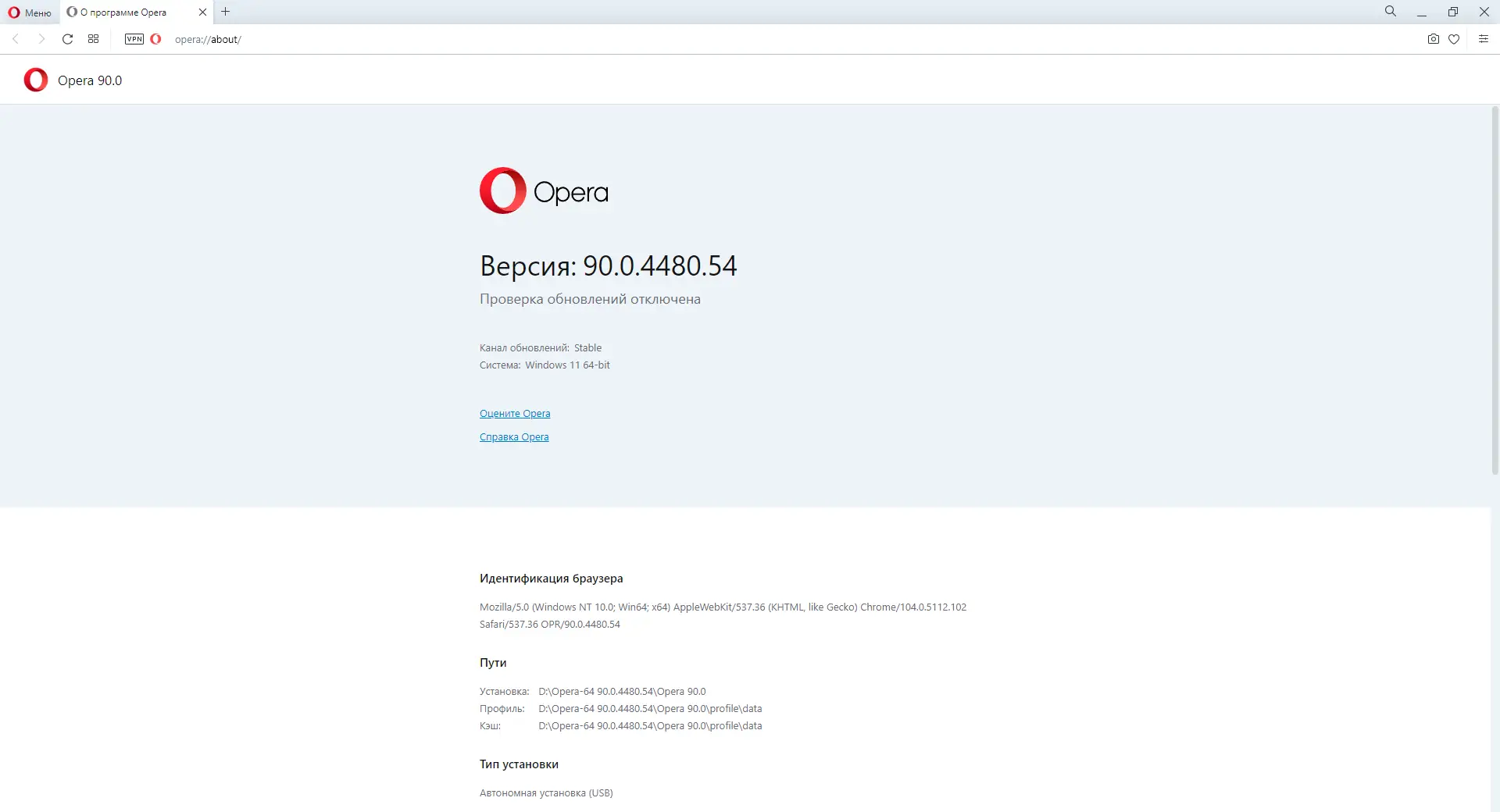Add page to bookmarks heart icon
Screen dimensions: 1500x812
(x=1454, y=39)
